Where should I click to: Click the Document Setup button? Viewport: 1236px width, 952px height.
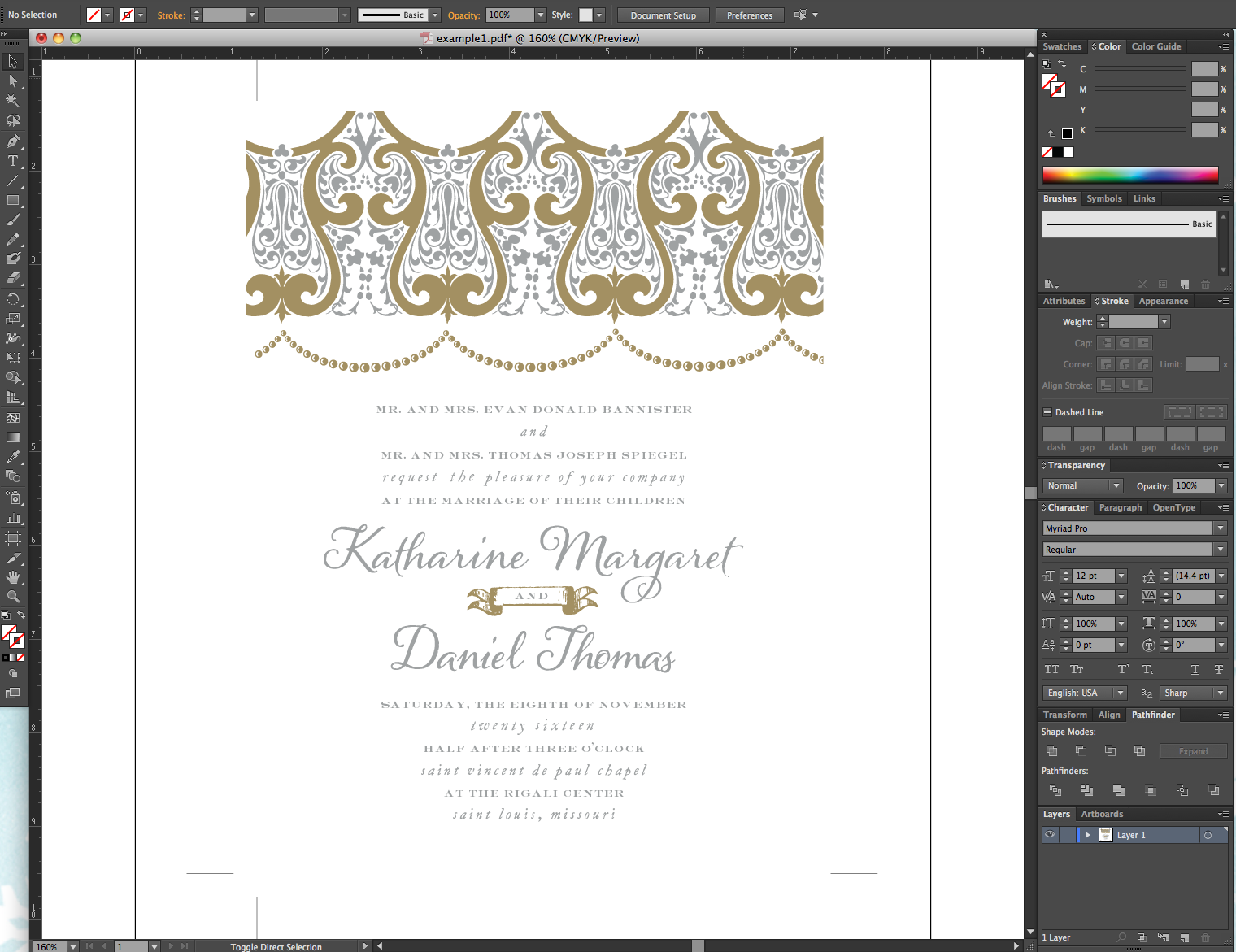click(663, 15)
